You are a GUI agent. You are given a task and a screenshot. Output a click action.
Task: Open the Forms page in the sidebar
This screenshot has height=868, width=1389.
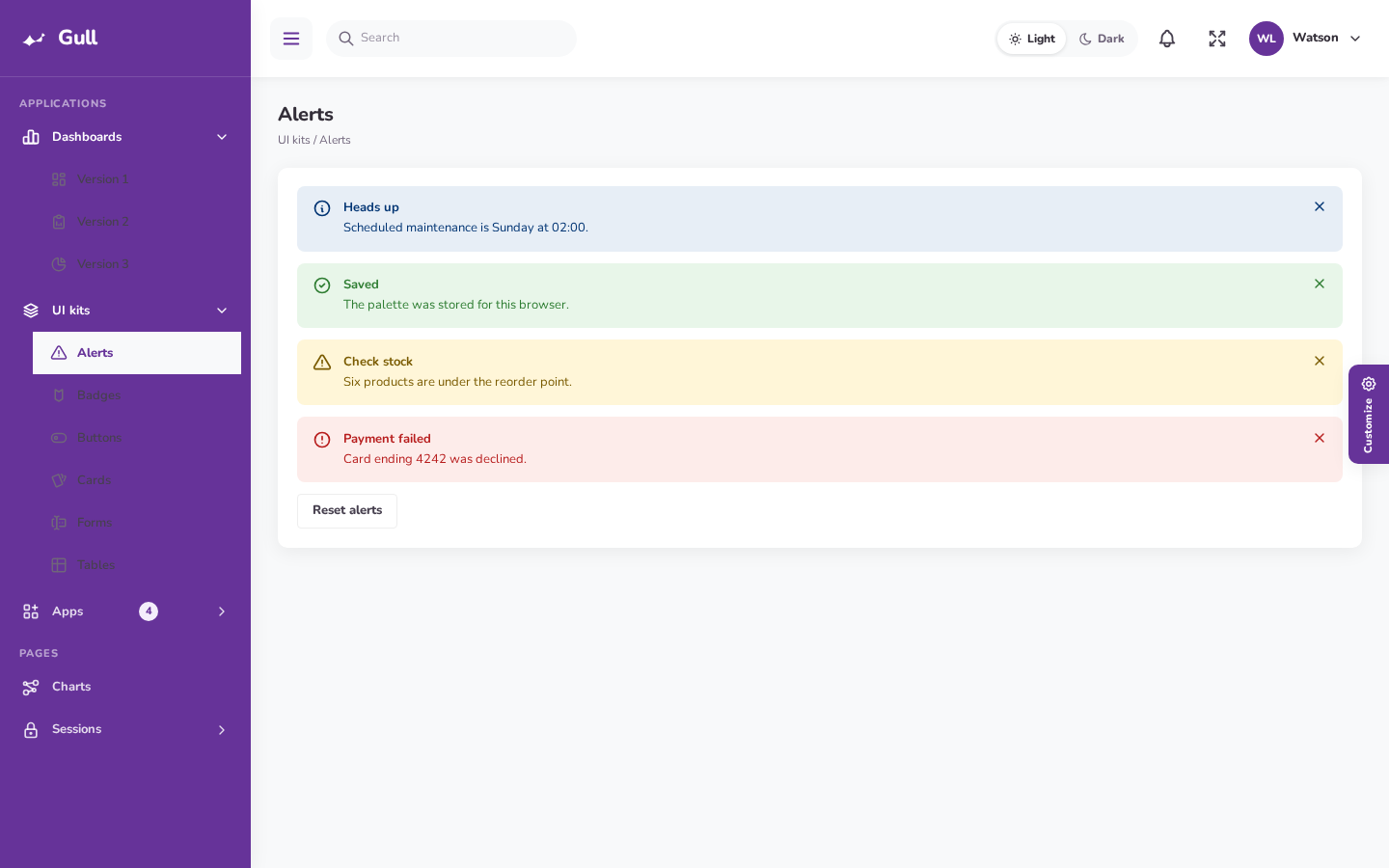pyautogui.click(x=137, y=523)
